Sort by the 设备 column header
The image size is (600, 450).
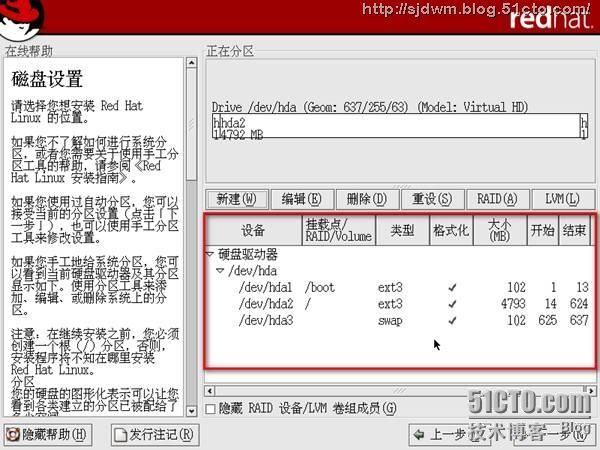click(253, 231)
